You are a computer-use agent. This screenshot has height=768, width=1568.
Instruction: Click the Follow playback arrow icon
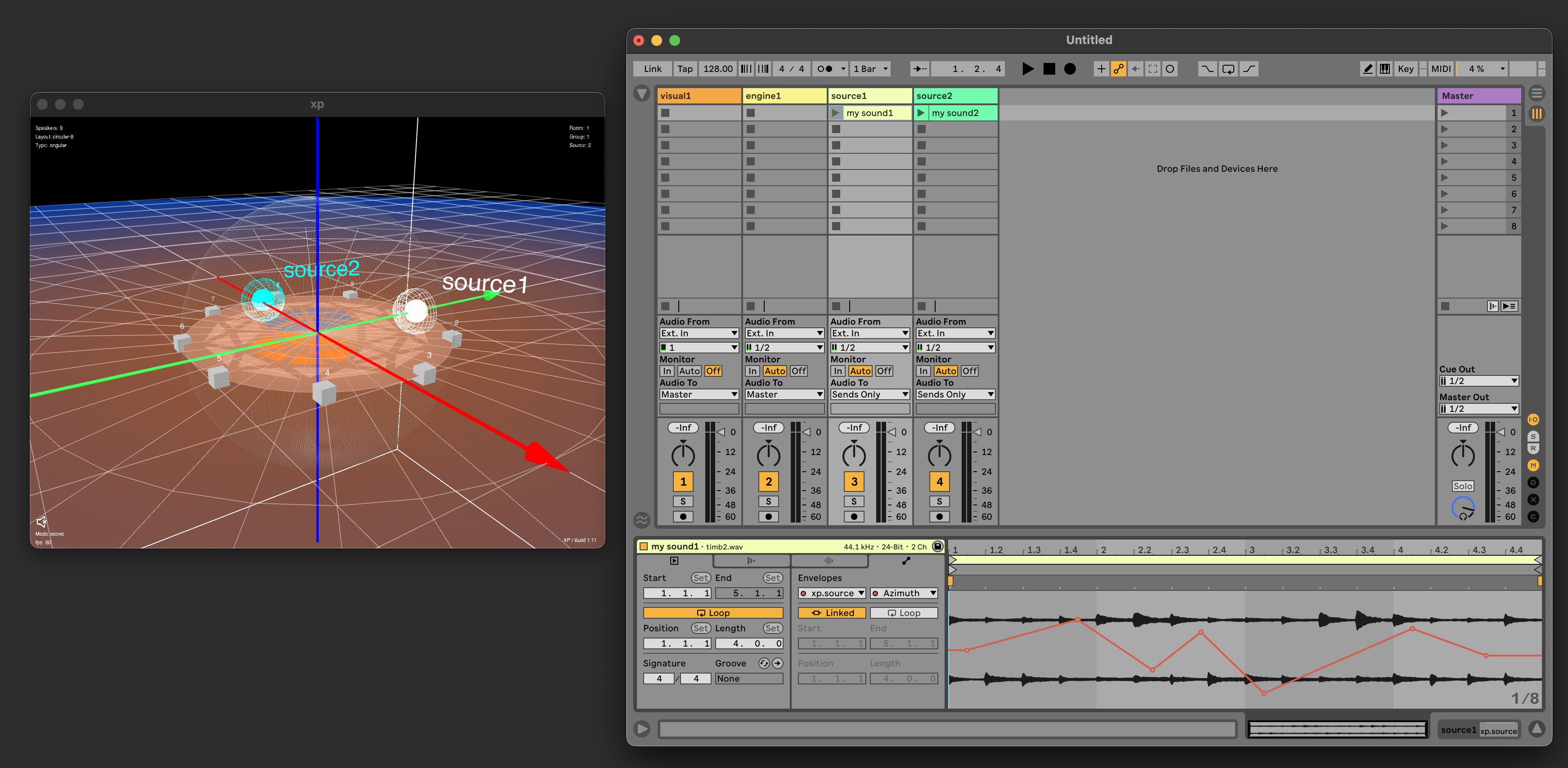(919, 69)
